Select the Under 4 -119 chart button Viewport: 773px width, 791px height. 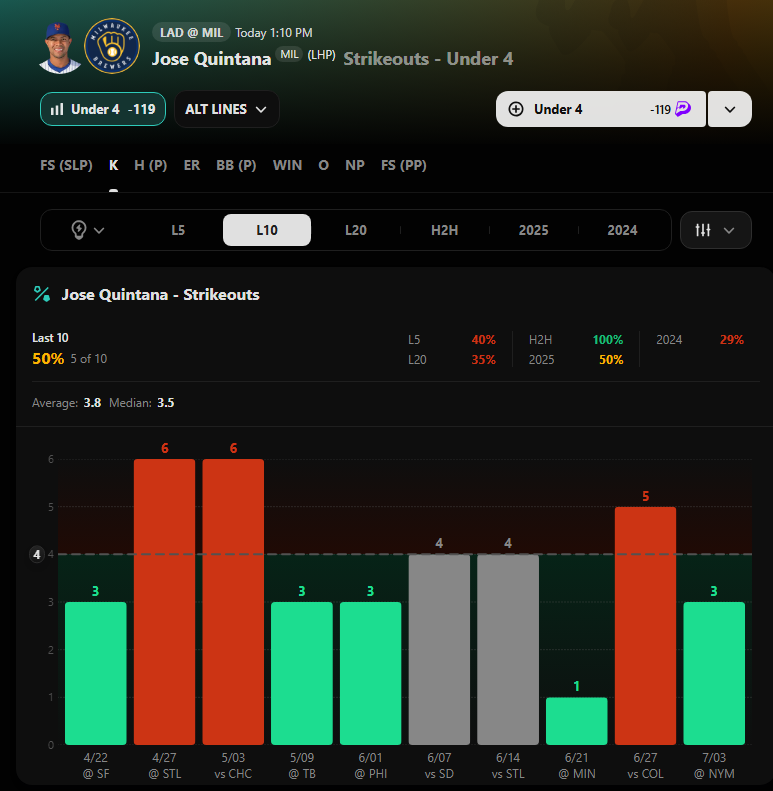[103, 109]
